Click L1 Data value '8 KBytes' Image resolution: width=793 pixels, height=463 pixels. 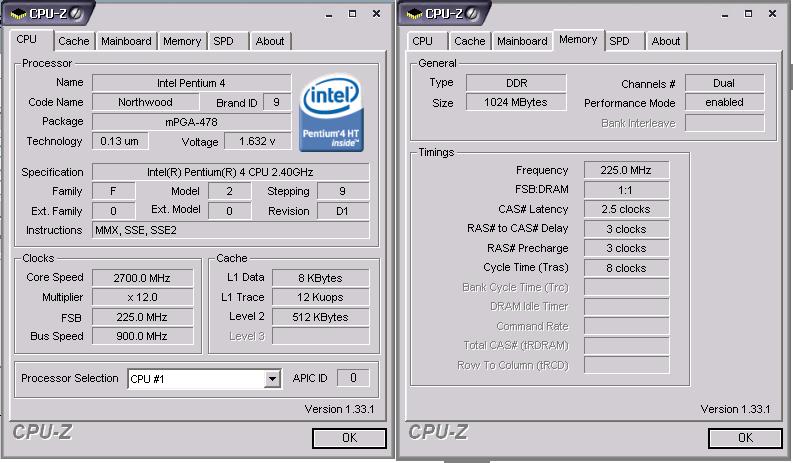(x=321, y=278)
